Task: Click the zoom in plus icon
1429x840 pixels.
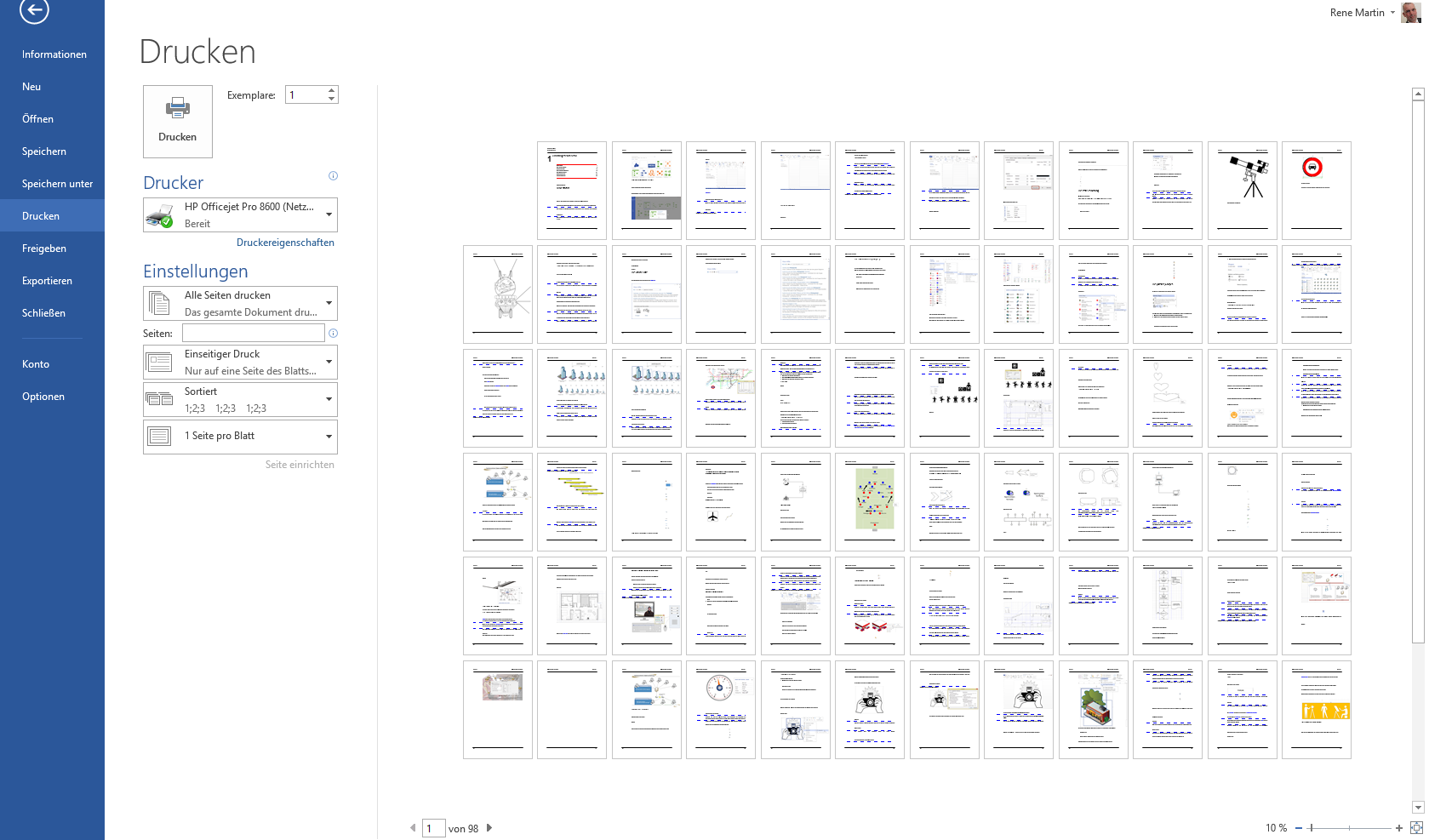Action: 1399,828
